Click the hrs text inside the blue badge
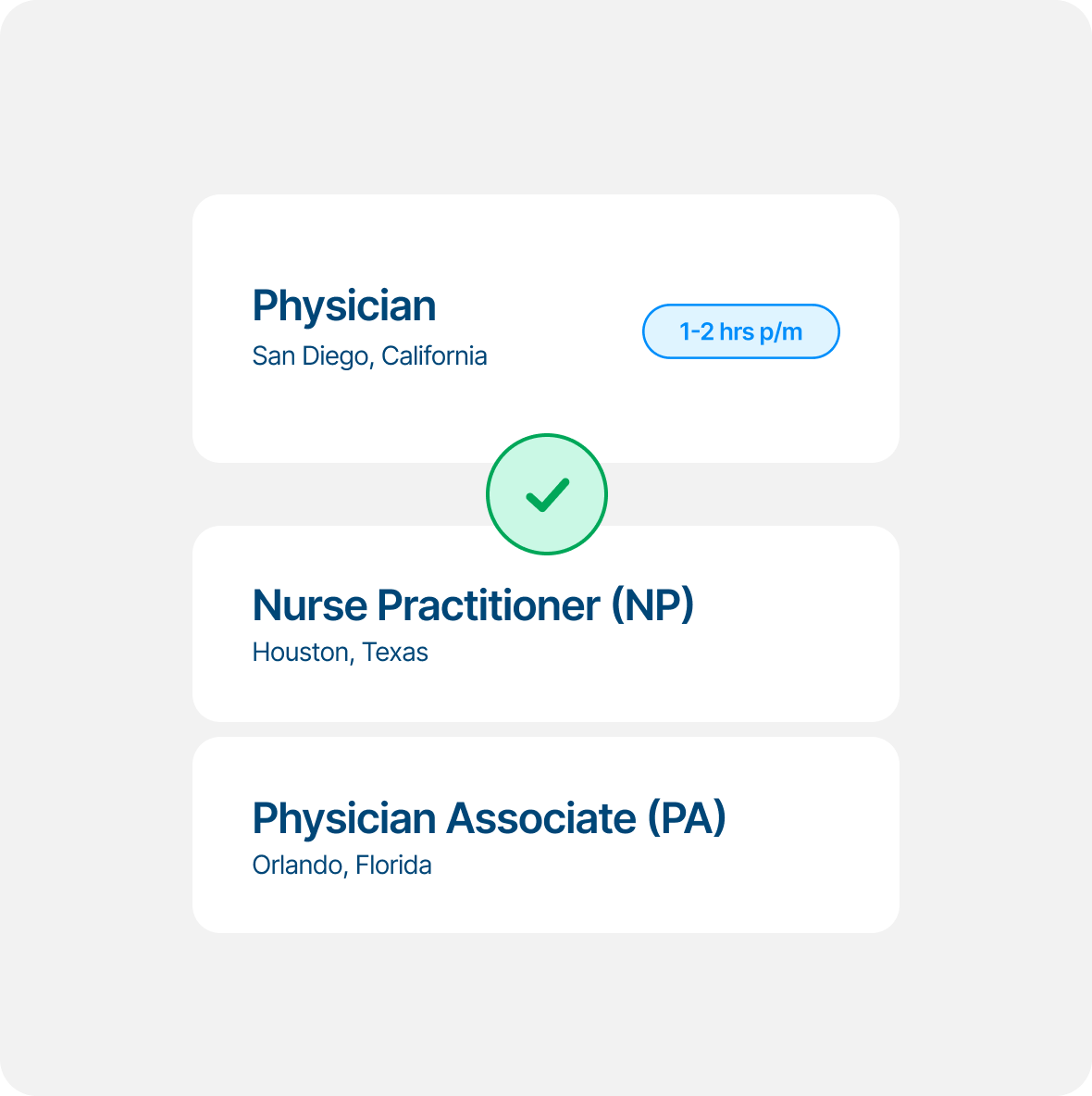 click(x=737, y=331)
